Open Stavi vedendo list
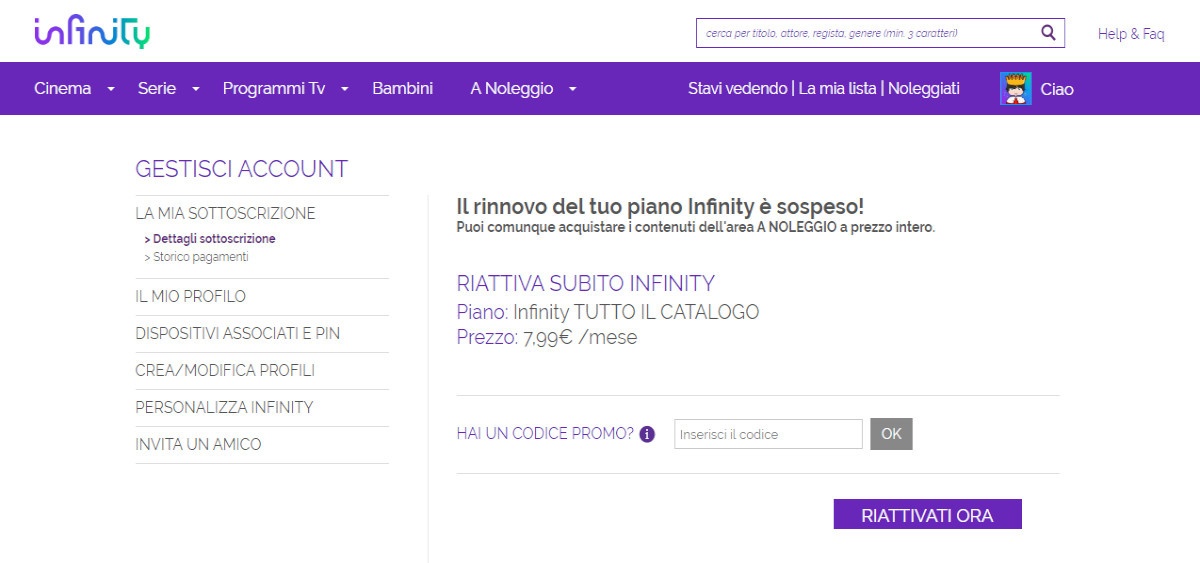 (x=737, y=89)
